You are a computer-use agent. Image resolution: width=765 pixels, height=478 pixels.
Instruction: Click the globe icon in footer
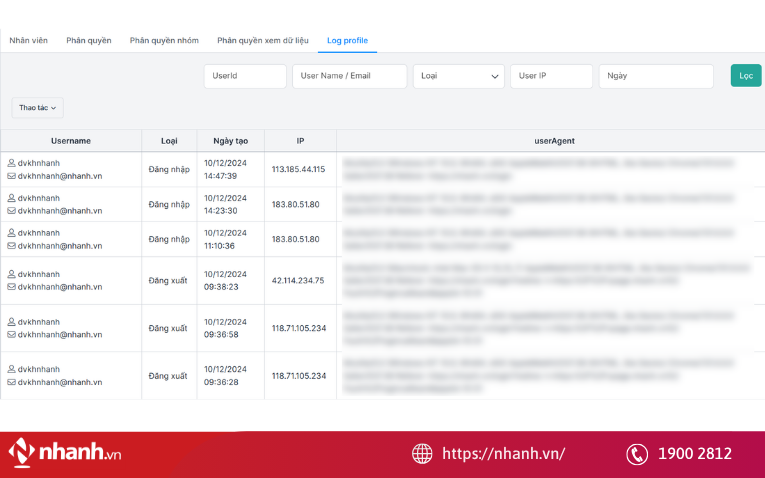(422, 454)
